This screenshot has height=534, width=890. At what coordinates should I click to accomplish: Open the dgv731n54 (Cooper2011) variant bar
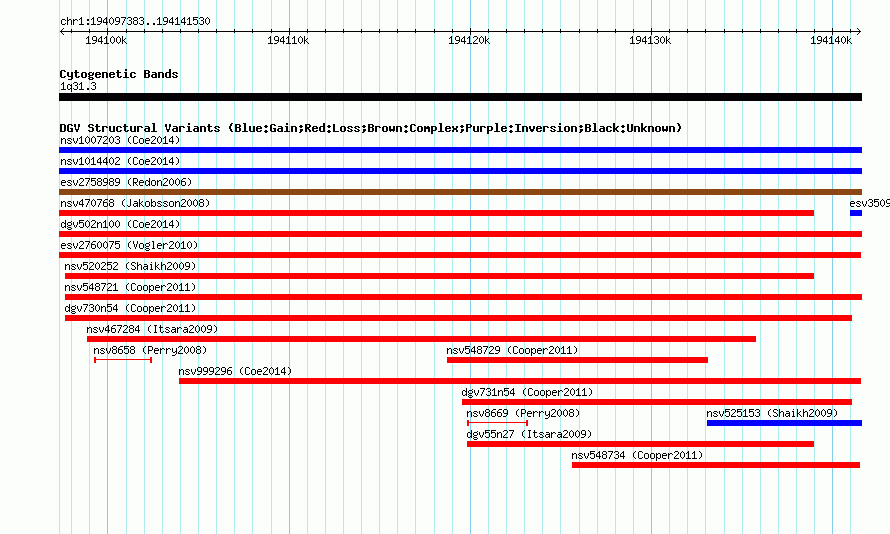657,402
